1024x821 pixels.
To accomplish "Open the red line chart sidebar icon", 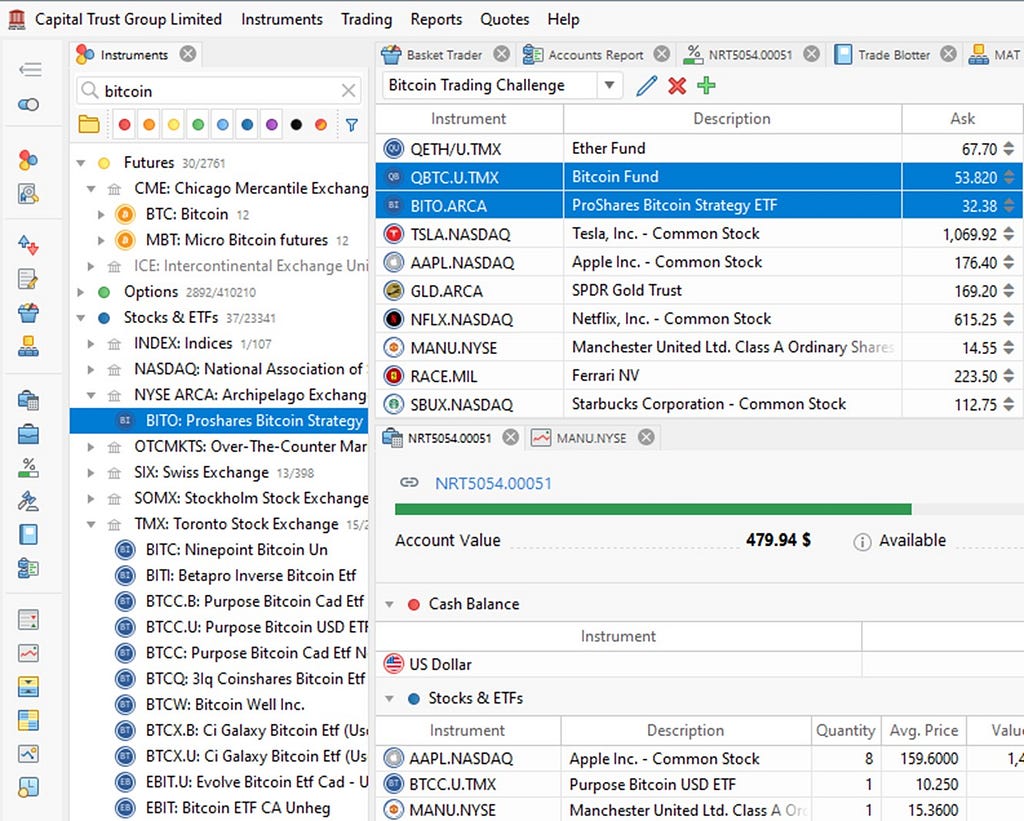I will tap(28, 652).
